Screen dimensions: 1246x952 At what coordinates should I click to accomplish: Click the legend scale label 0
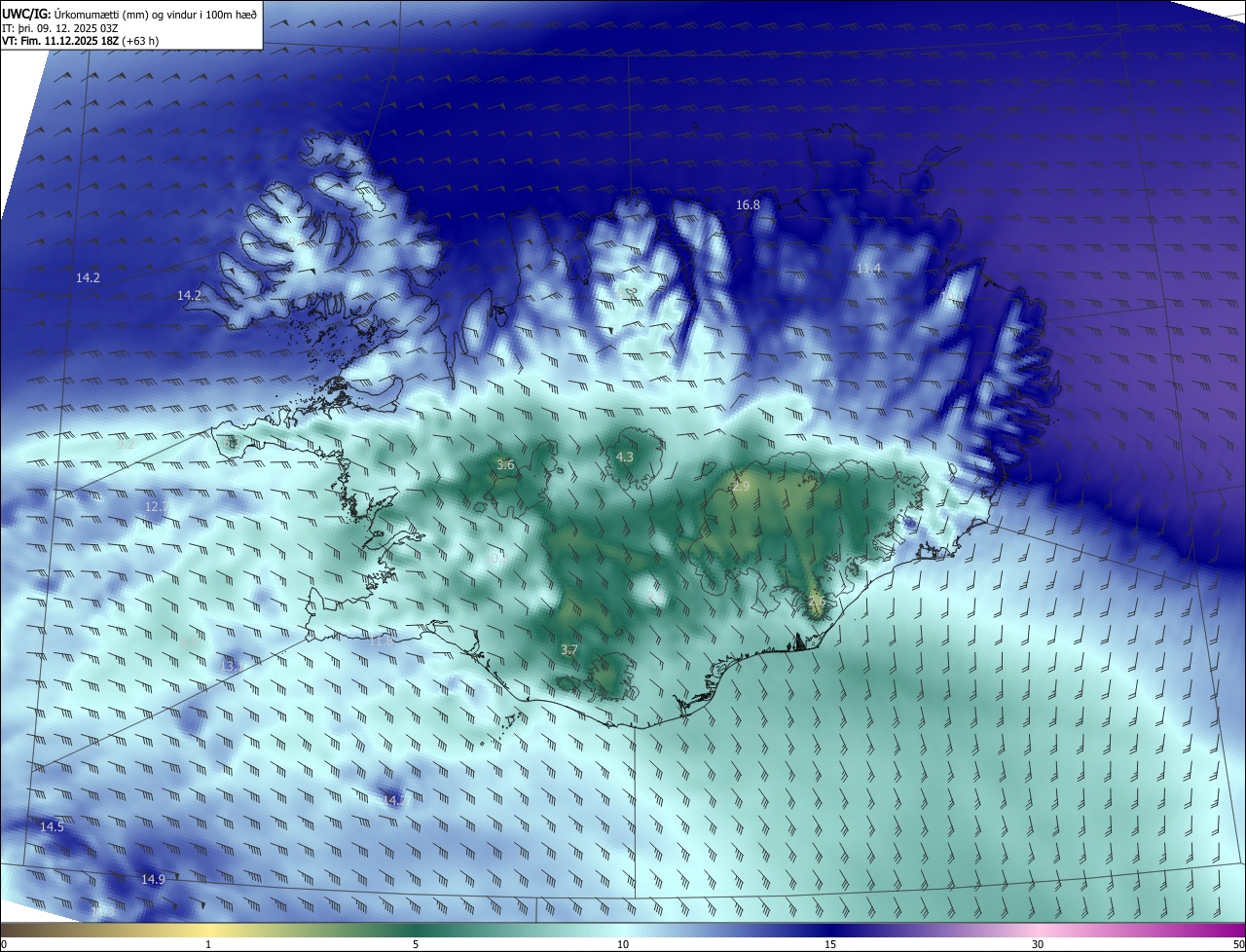[x=4, y=944]
